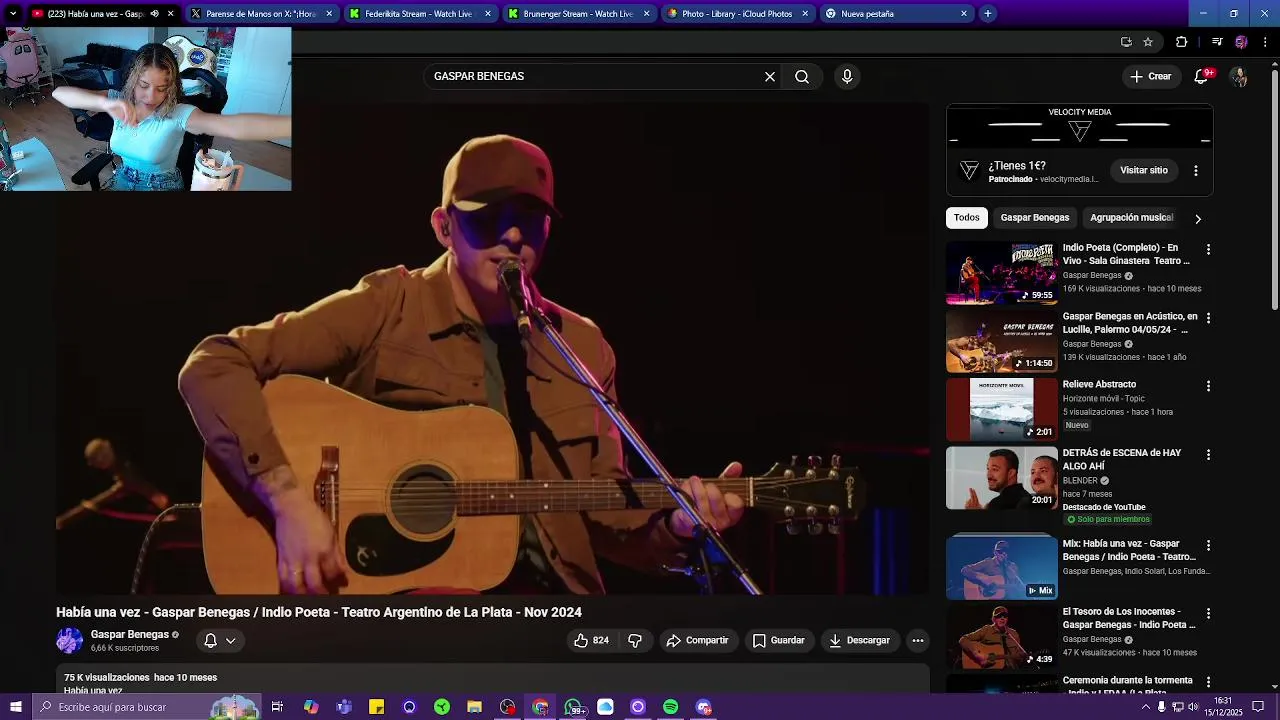The height and width of the screenshot is (720, 1280).
Task: Close the Federikita Stream tab
Action: click(x=487, y=14)
